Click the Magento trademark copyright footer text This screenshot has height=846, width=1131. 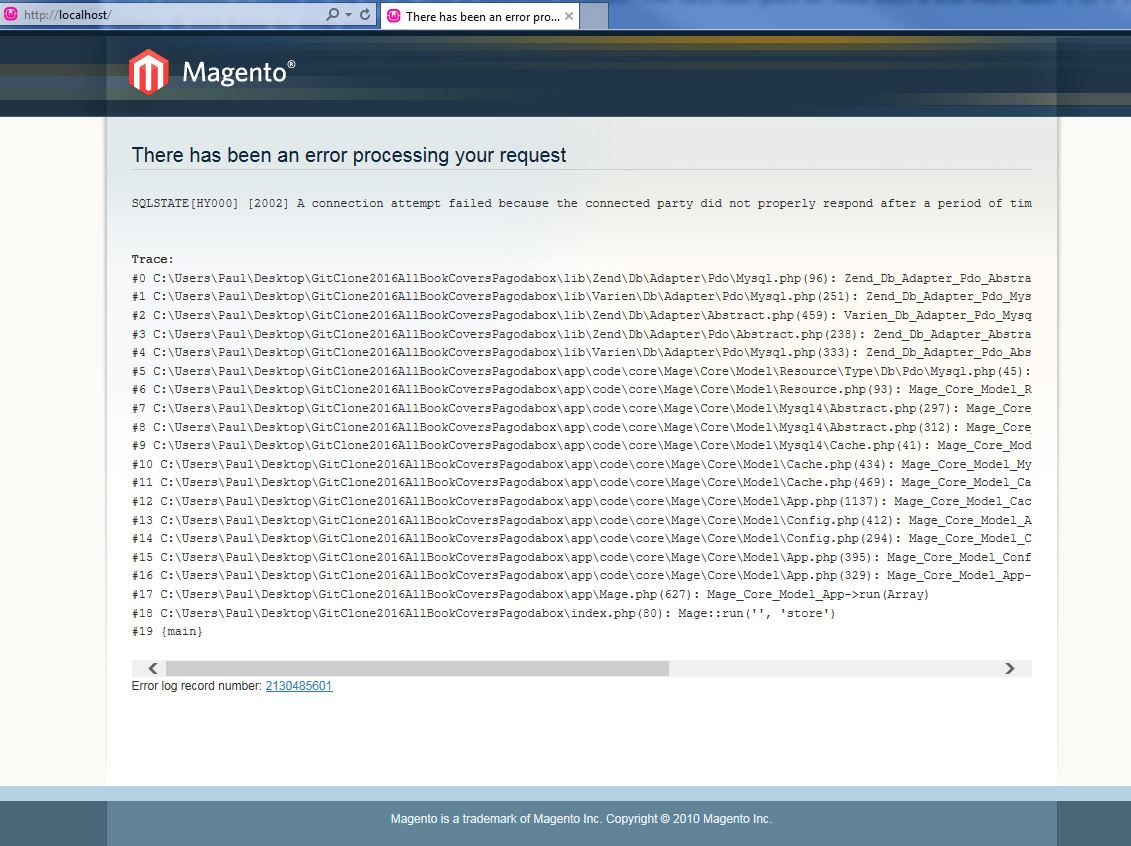pyautogui.click(x=581, y=819)
